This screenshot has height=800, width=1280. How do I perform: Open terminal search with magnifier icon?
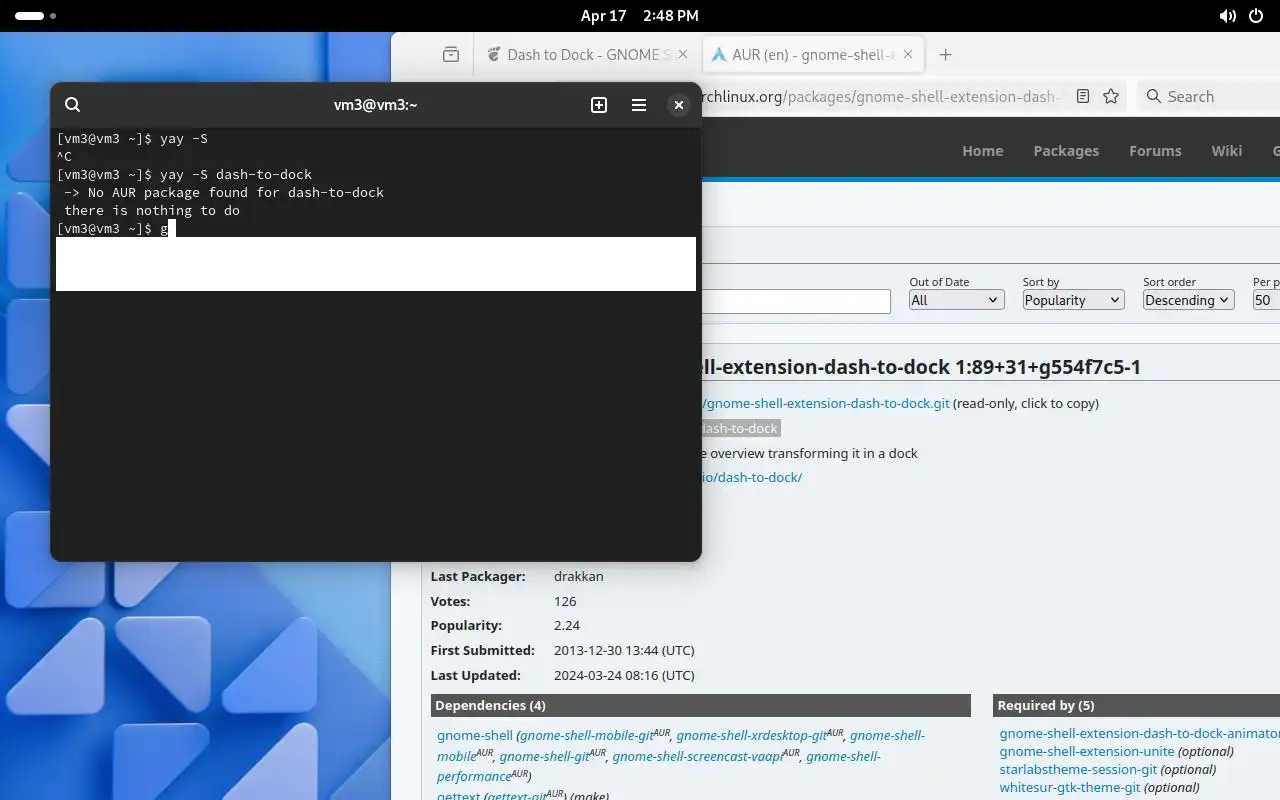(x=72, y=105)
